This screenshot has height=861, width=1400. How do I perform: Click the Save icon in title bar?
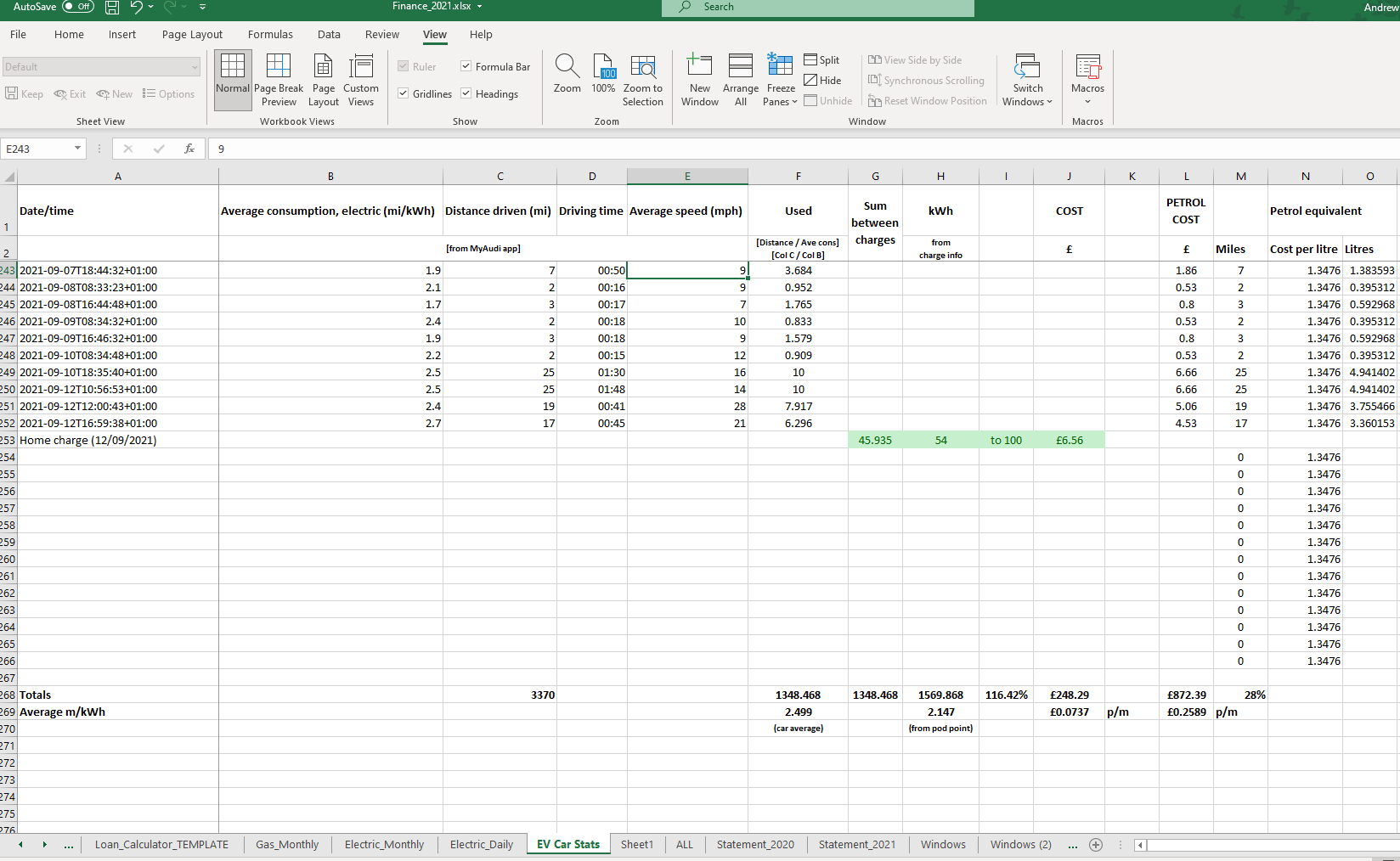tap(111, 7)
